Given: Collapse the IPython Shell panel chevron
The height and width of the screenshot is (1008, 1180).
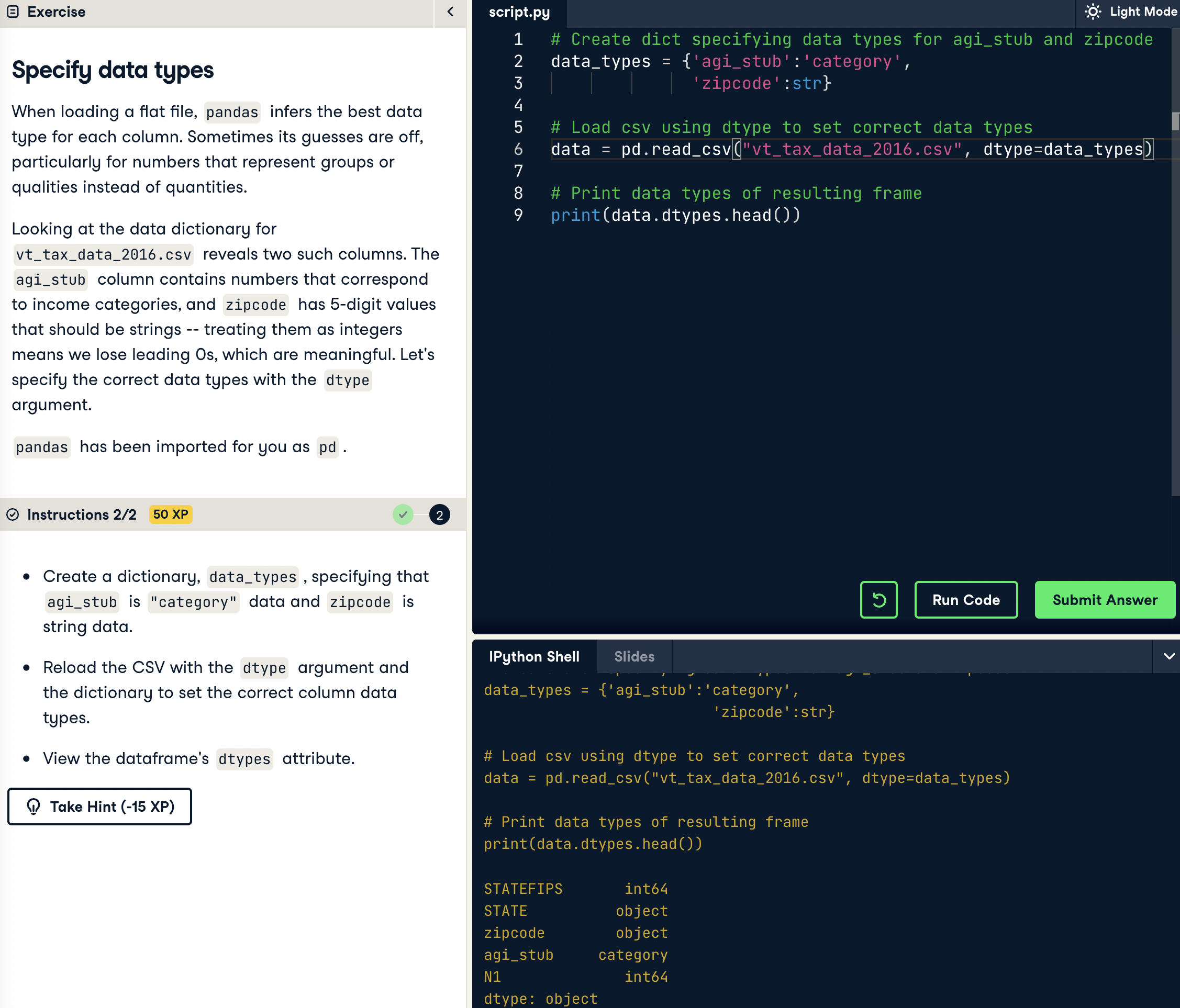Looking at the screenshot, I should [x=1168, y=656].
